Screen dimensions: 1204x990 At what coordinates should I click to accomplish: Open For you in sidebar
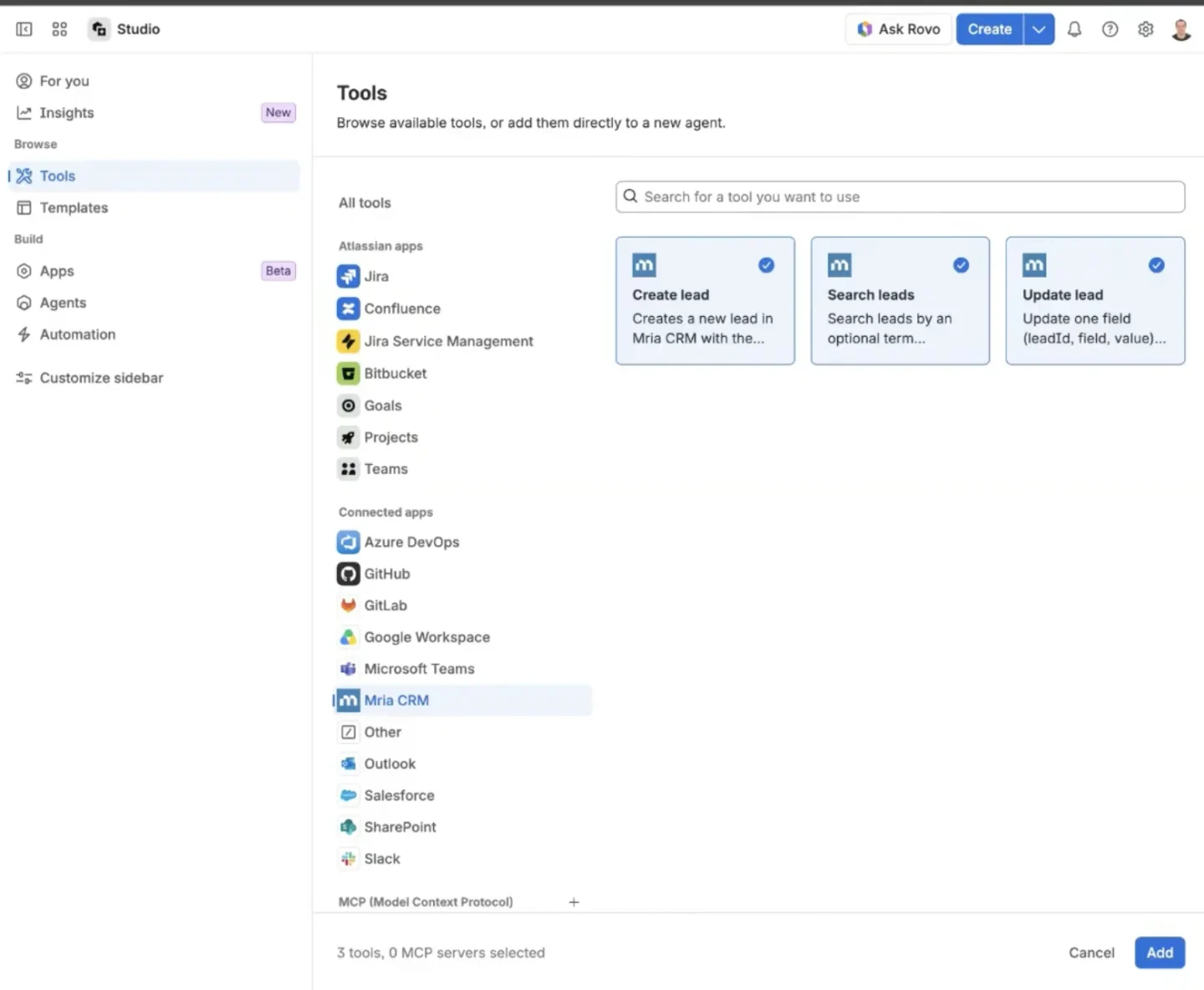point(156,81)
